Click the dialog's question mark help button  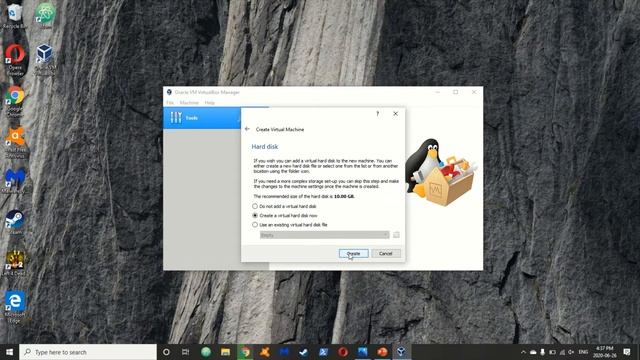click(x=378, y=113)
